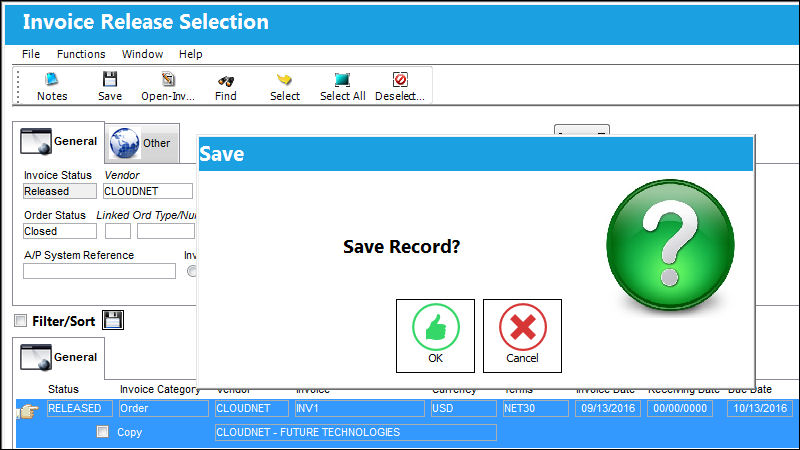Click the Invoice Category column header

pos(160,389)
